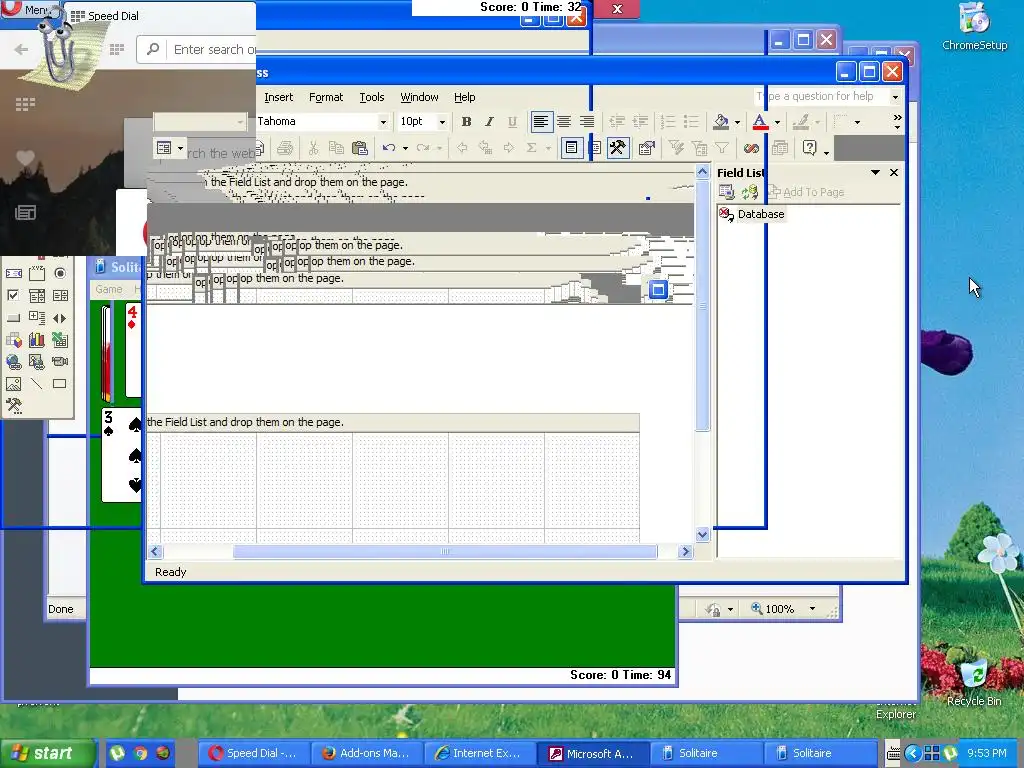Viewport: 1024px width, 768px height.
Task: Select the Movie camera toolbox tool
Action: coord(60,362)
